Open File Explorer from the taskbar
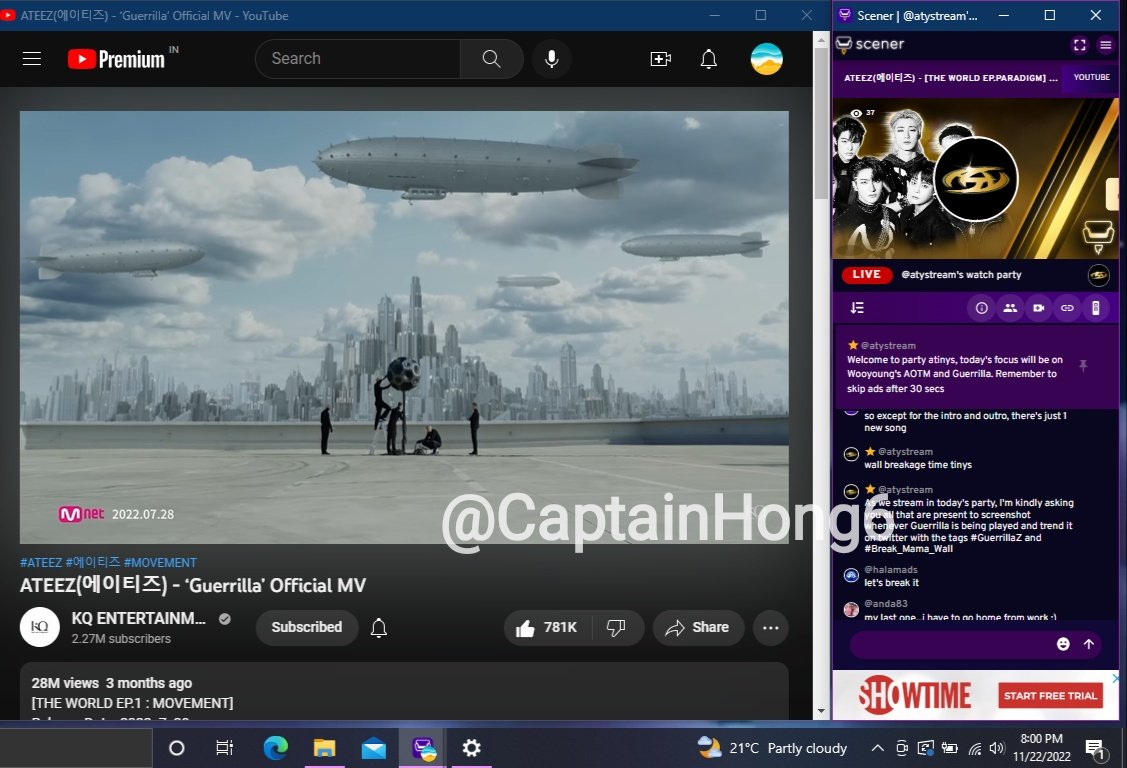Viewport: 1127px width, 768px height. tap(324, 748)
